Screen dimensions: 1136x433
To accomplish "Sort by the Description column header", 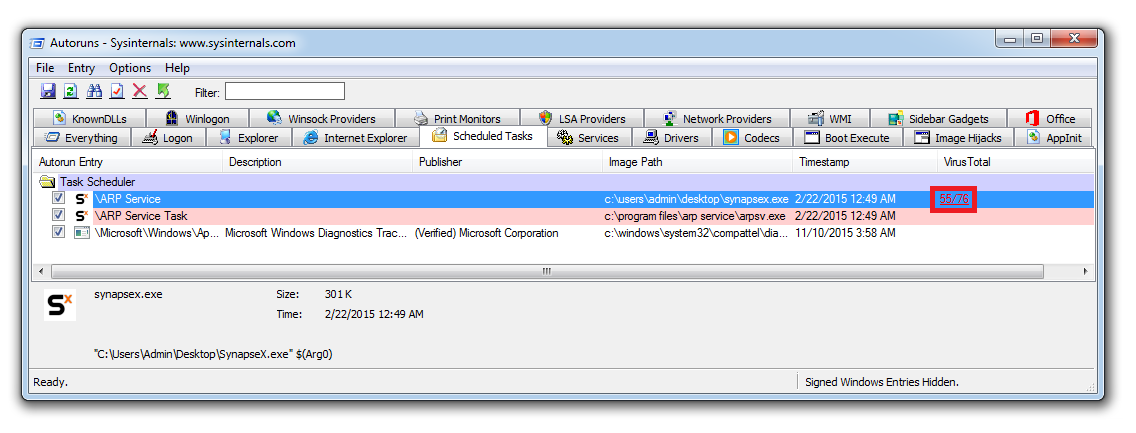I will (317, 162).
